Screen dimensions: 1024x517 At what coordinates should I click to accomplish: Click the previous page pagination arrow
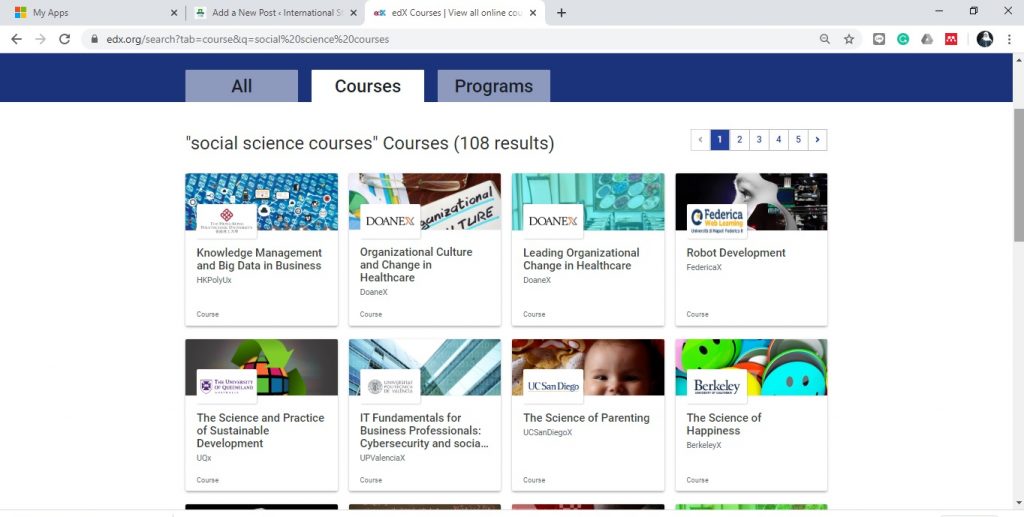tap(700, 140)
